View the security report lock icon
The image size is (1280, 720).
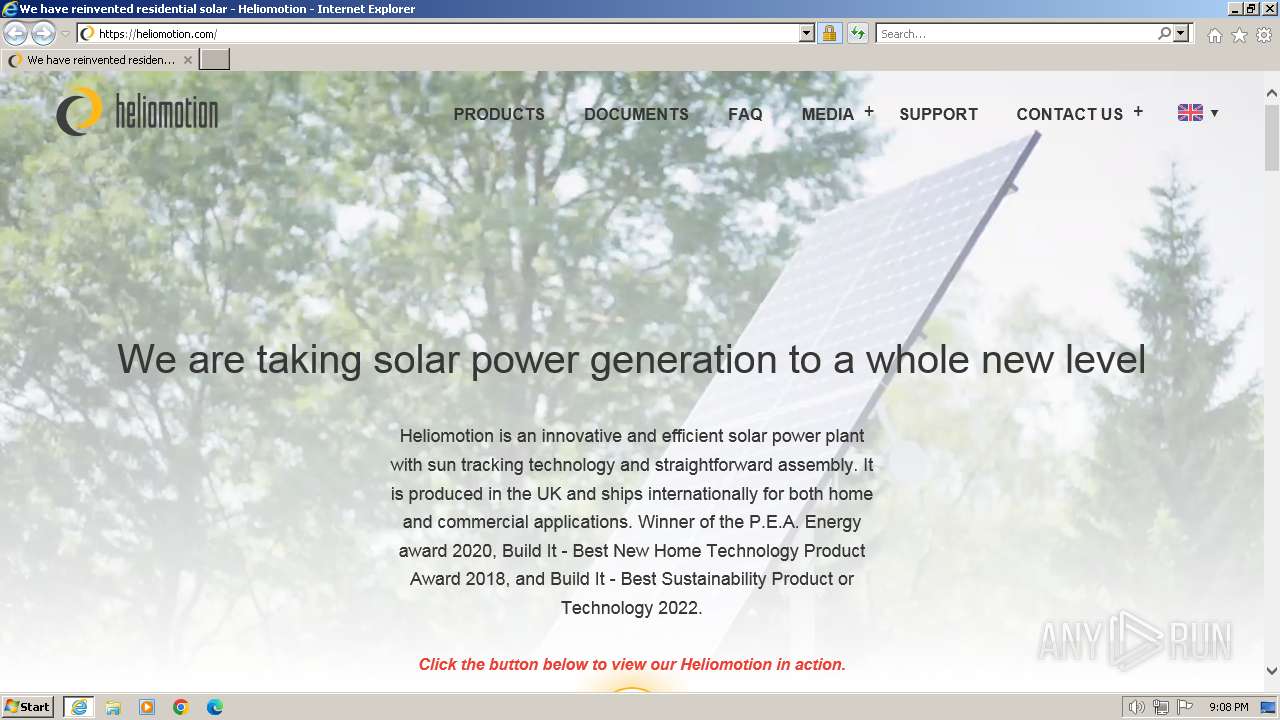point(829,34)
